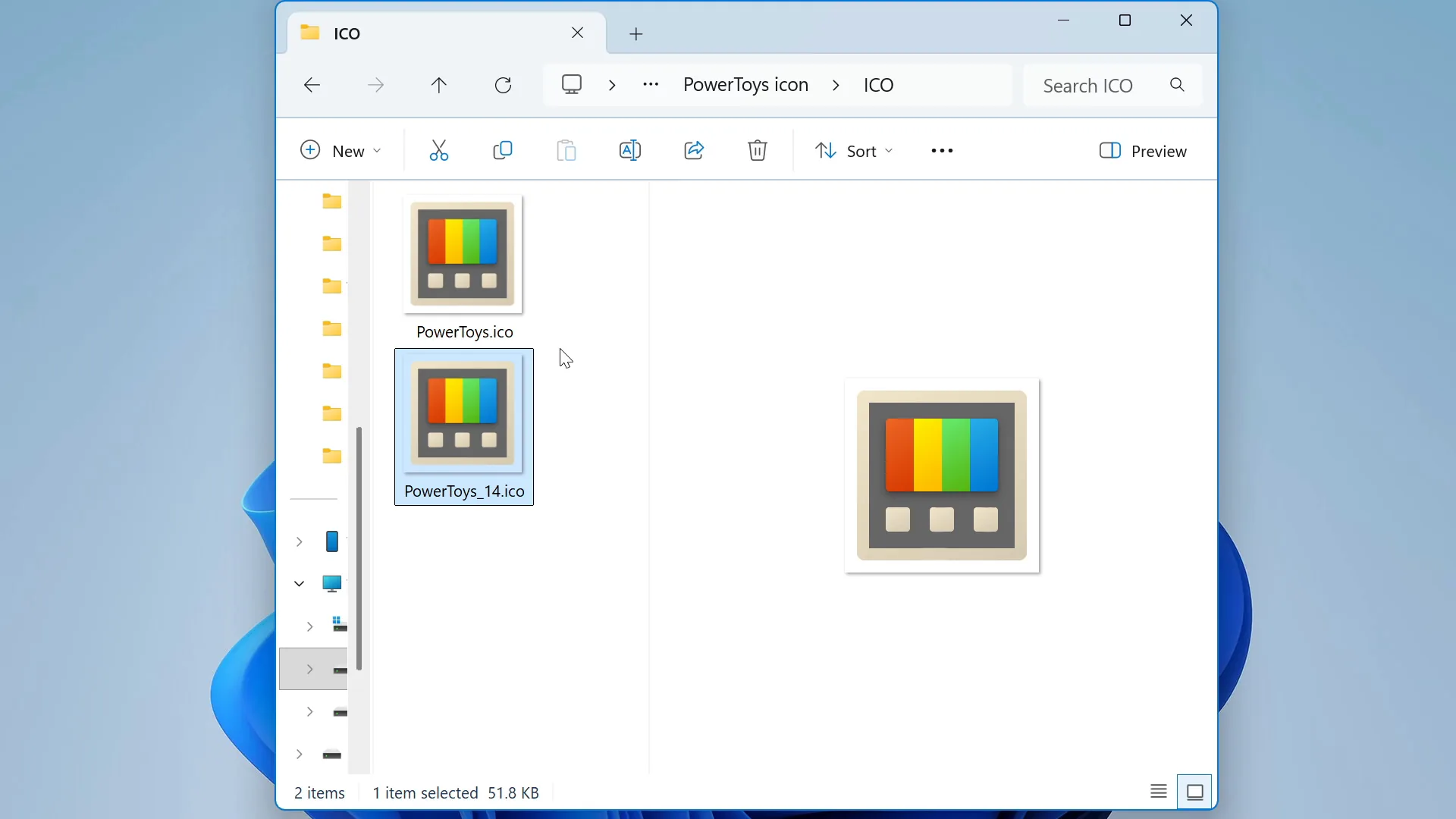Screen dimensions: 1456x819
Task: Expand the phone item in navigation pane
Action: tap(299, 541)
